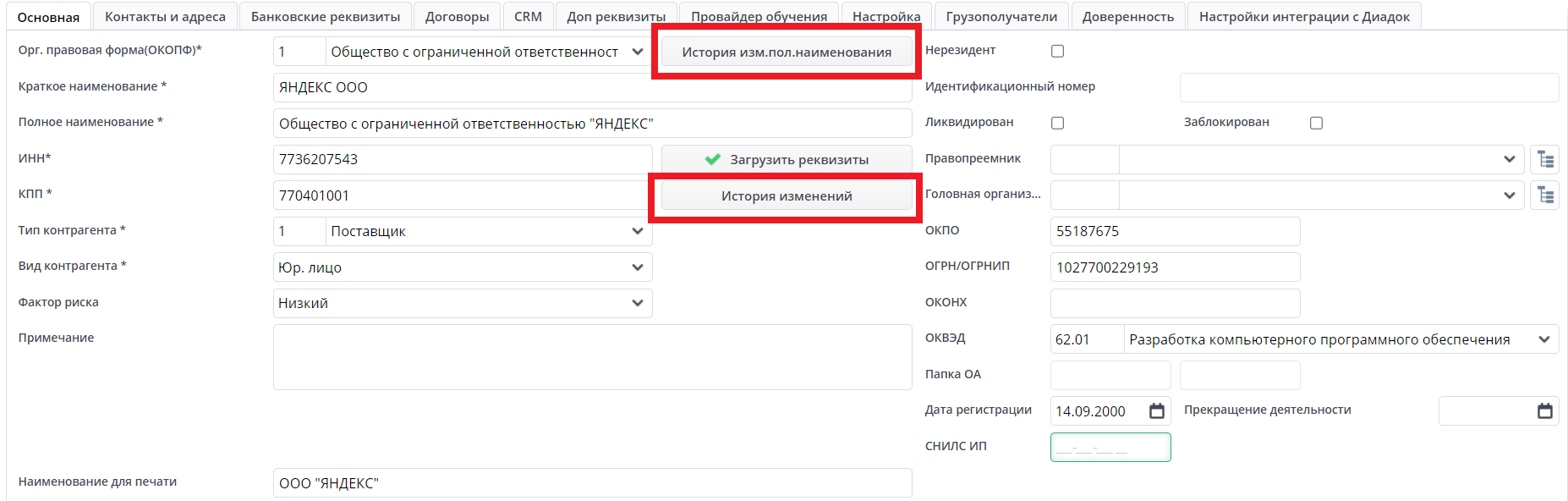1568x501 pixels.
Task: Click green checkmark on Загрузить реквизиты
Action: click(713, 159)
